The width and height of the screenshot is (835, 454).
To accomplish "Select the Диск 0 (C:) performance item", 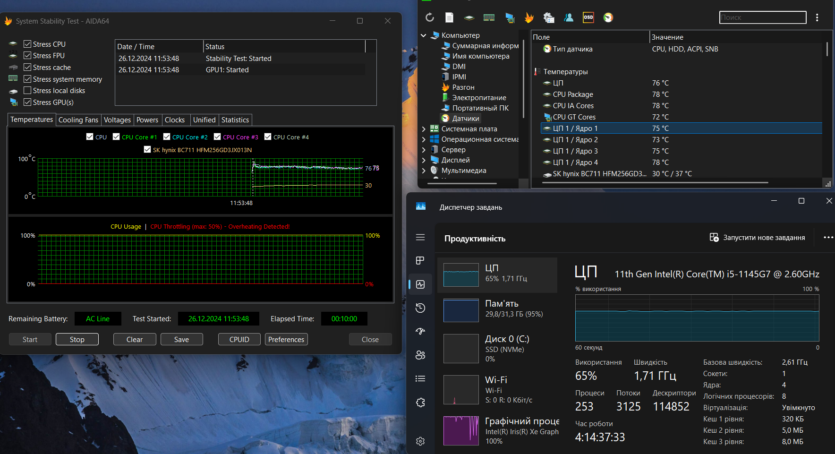I will (x=497, y=349).
